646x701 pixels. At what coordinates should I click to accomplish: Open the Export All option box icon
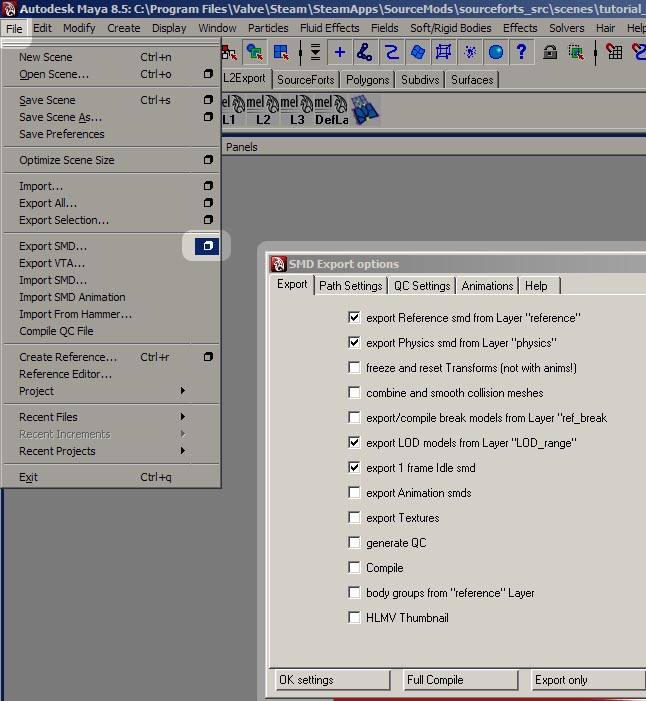pyautogui.click(x=207, y=203)
